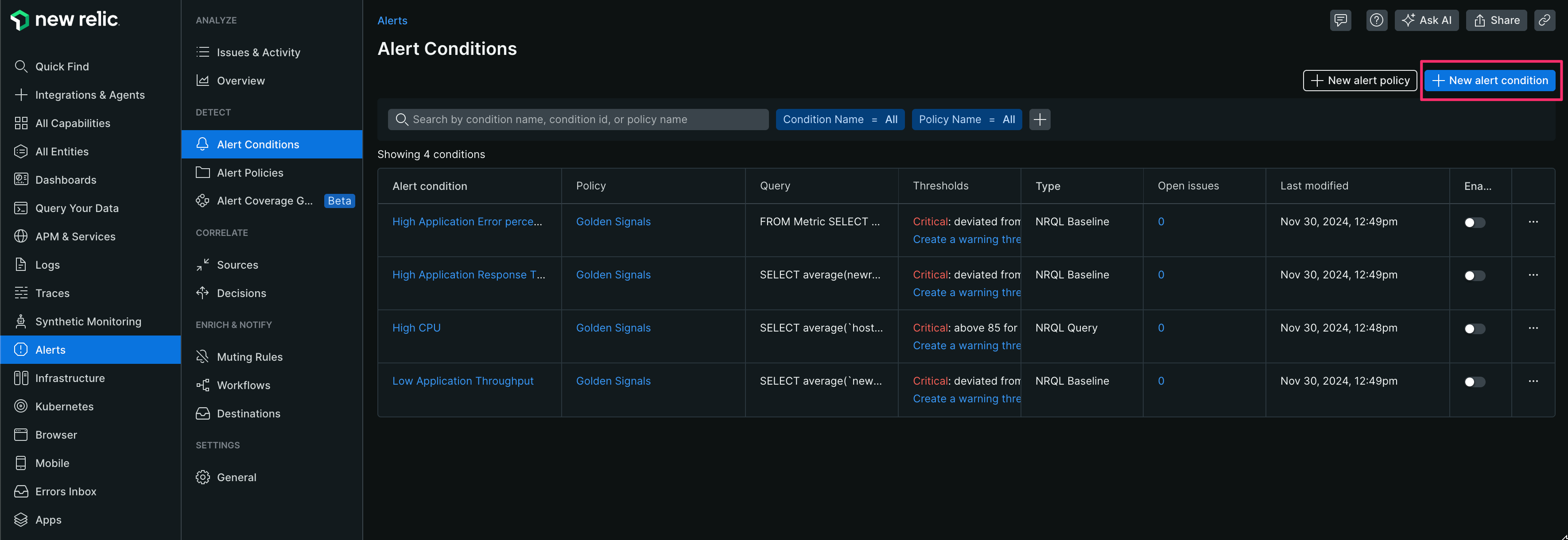
Task: Enable the High CPU alert condition
Action: [1474, 328]
